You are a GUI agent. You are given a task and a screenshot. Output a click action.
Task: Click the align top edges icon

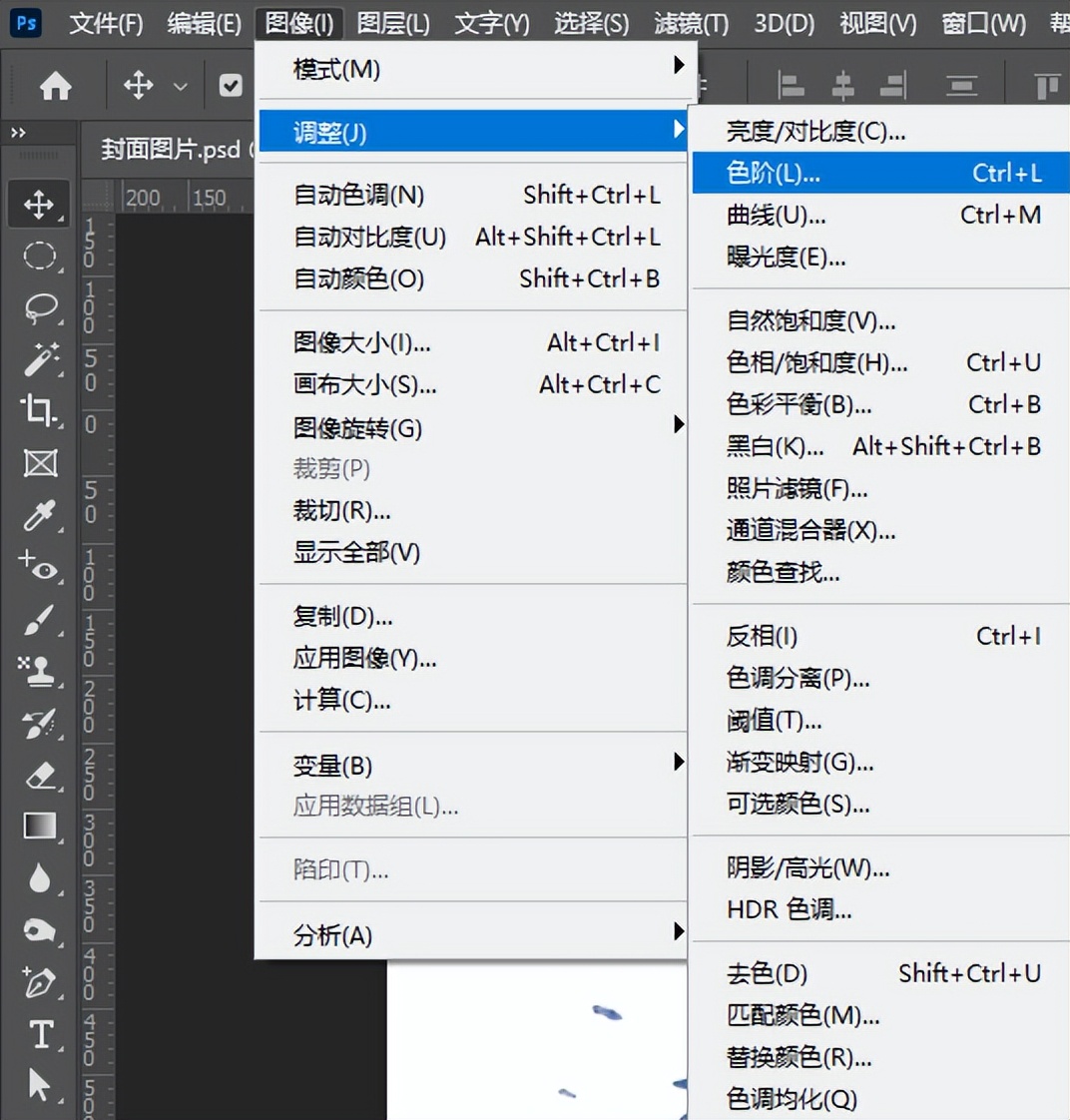1048,87
